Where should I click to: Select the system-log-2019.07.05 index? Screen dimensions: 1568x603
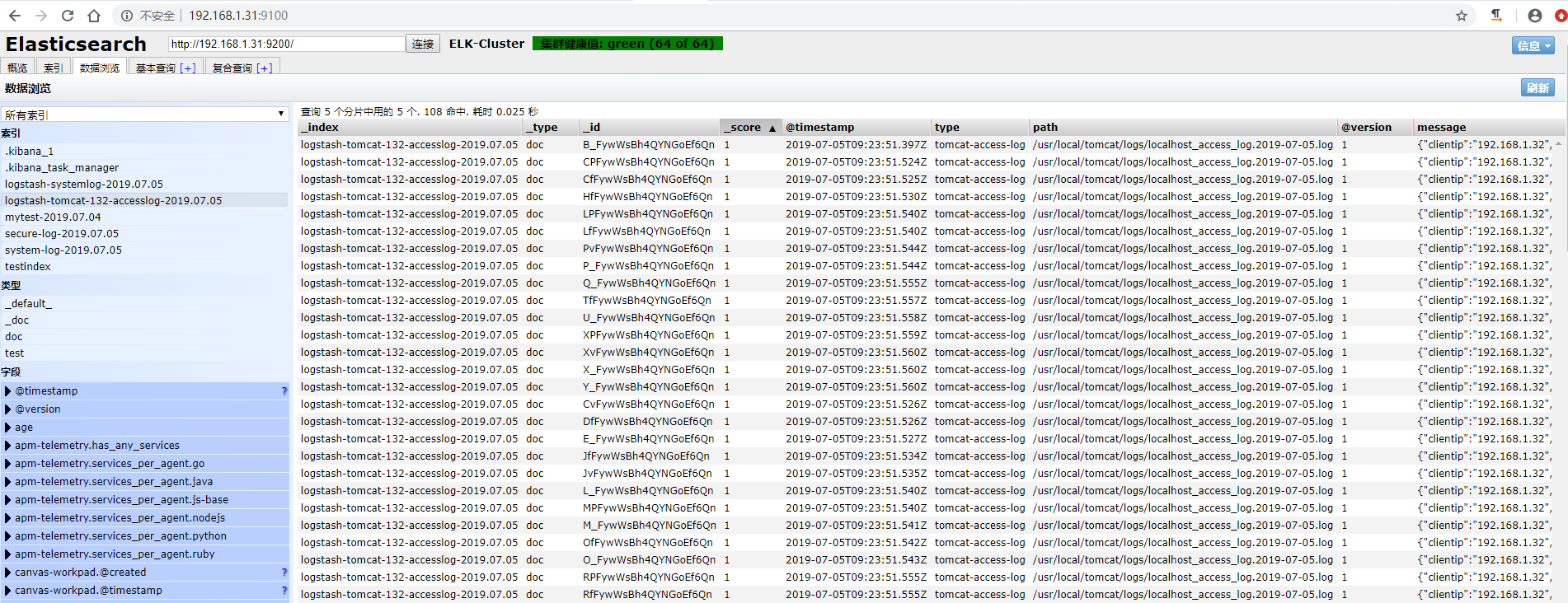pyautogui.click(x=145, y=250)
